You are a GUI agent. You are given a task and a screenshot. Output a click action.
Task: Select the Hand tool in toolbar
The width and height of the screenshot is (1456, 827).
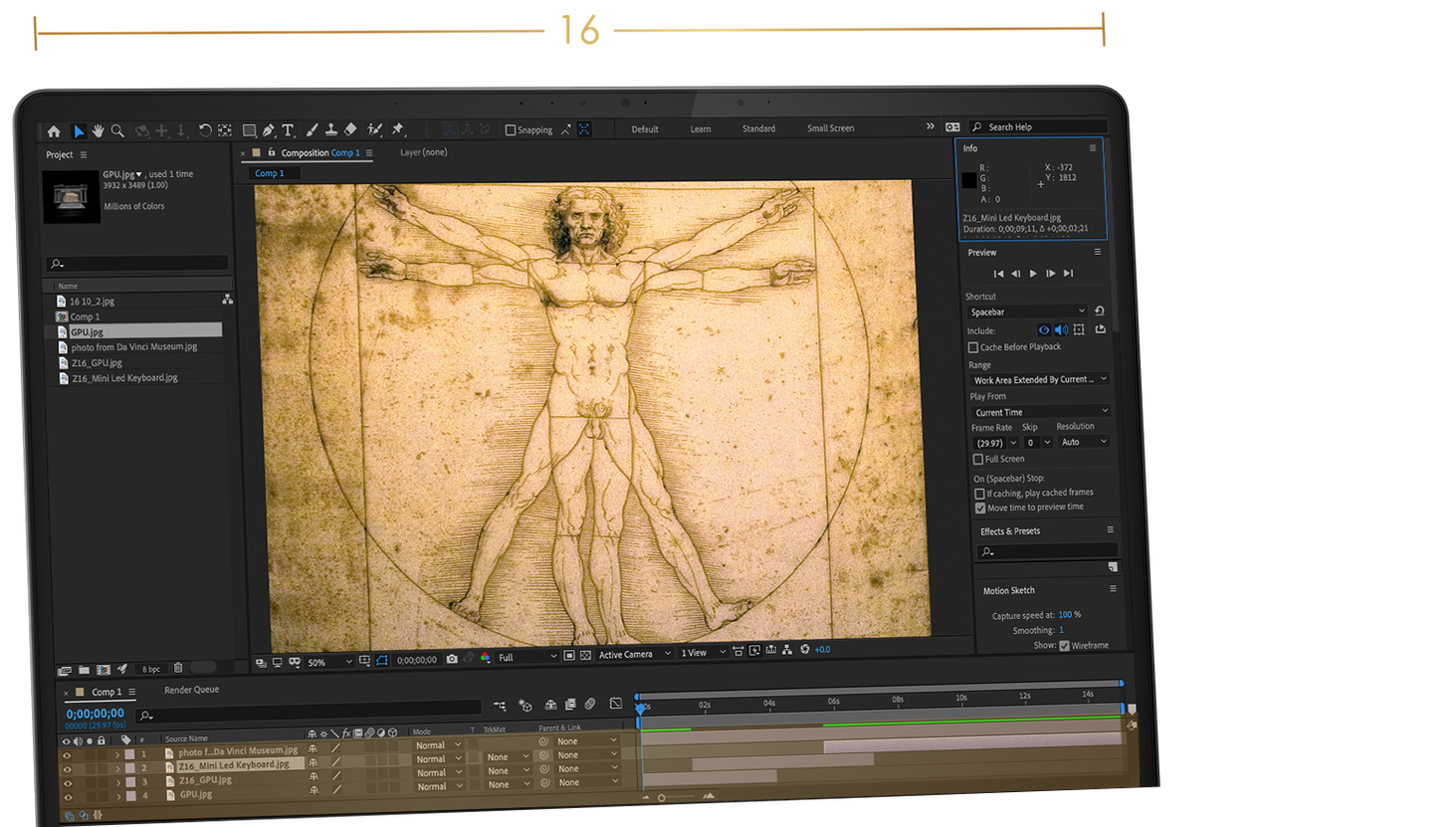click(x=99, y=131)
